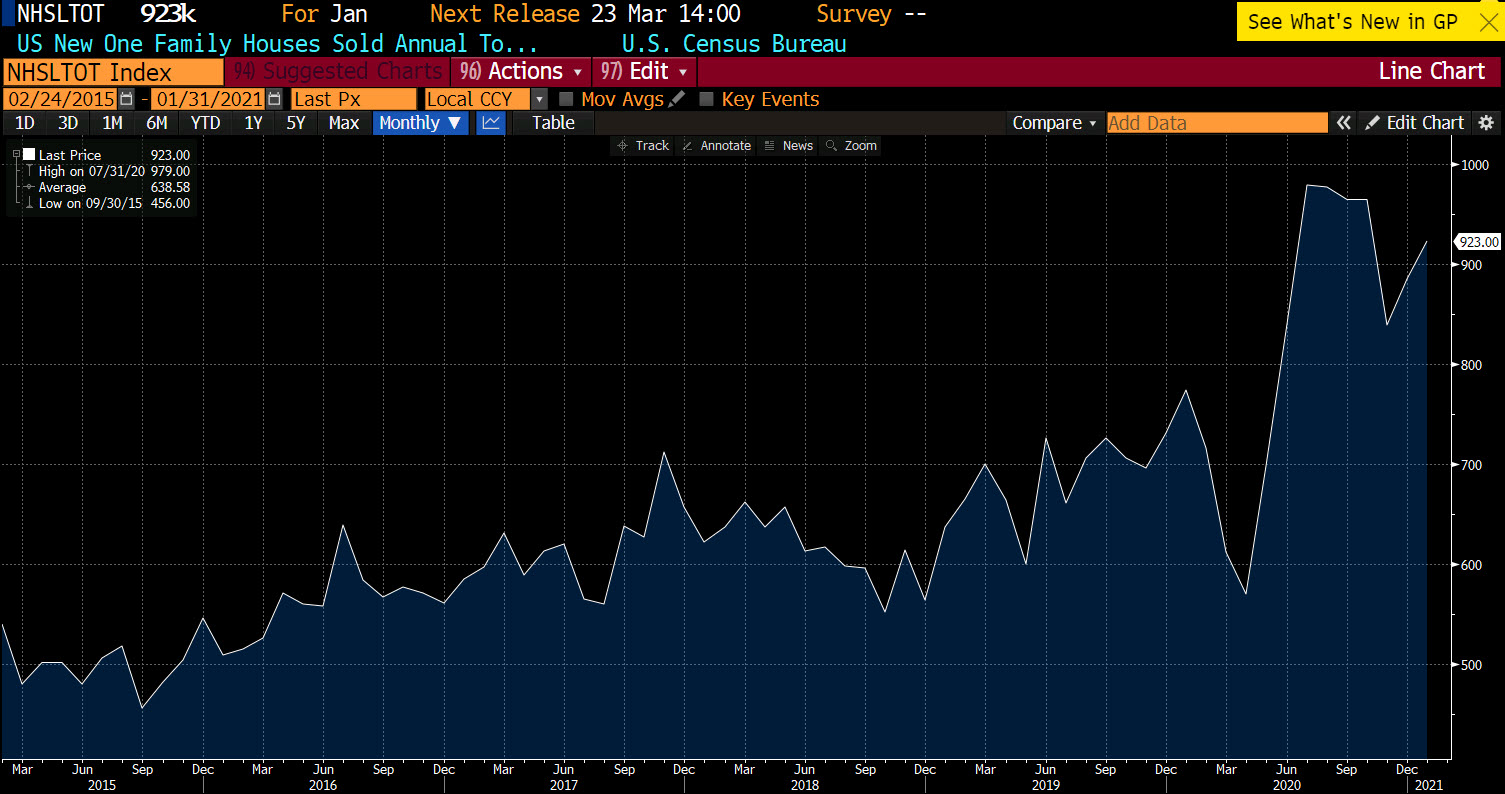Click the Survey label in header
This screenshot has height=794, width=1505.
click(x=853, y=14)
